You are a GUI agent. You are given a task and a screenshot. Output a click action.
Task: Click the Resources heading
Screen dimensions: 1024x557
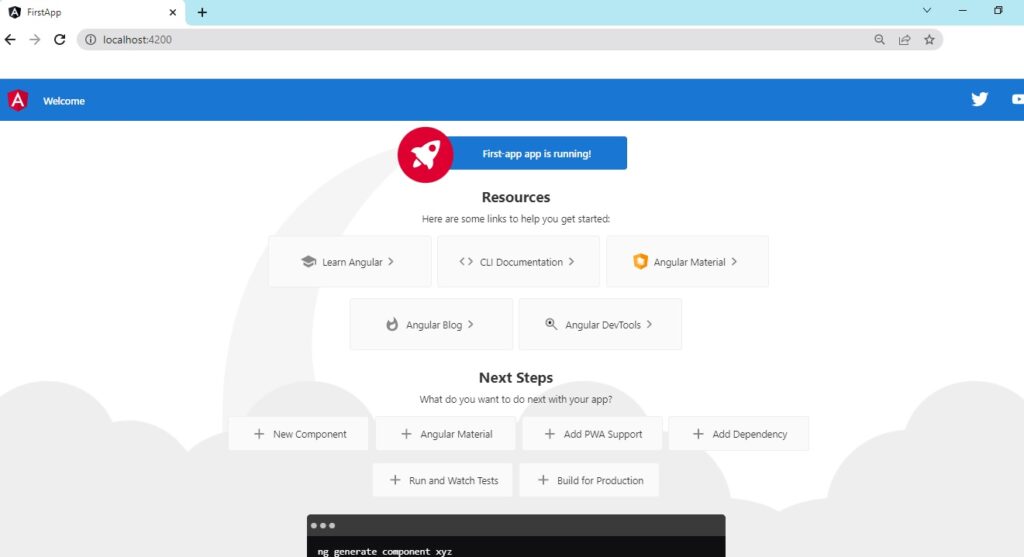coord(516,197)
